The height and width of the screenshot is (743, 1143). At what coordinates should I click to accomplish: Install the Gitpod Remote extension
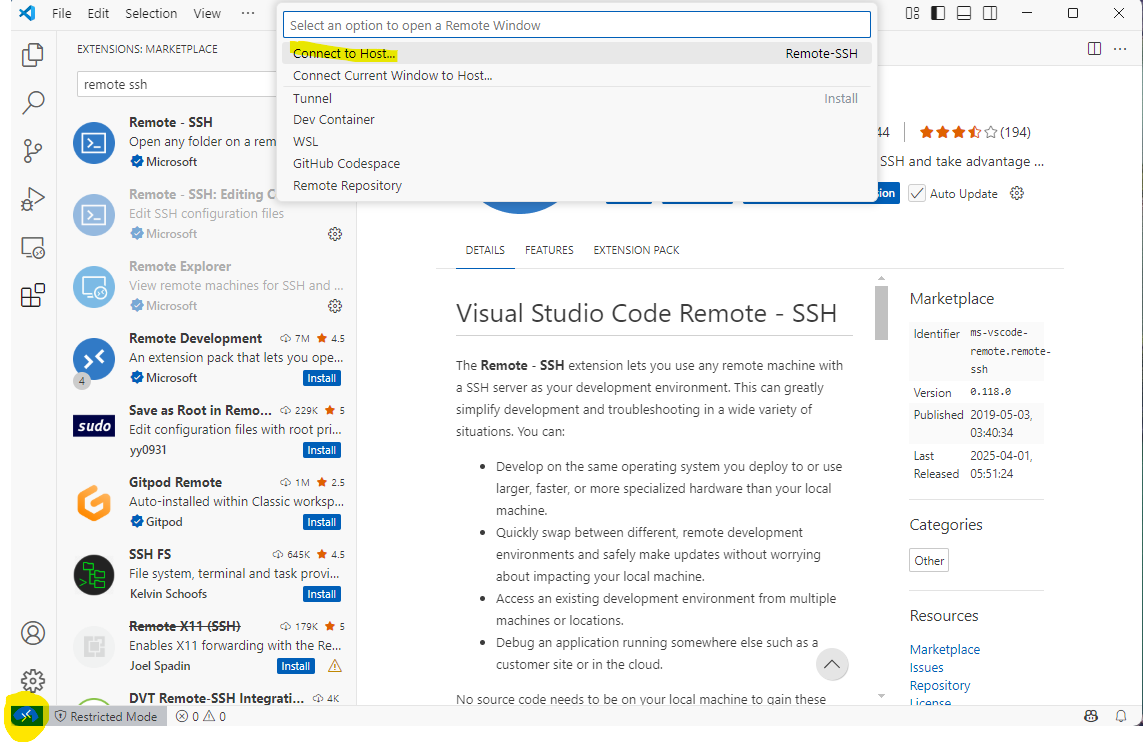(x=321, y=522)
